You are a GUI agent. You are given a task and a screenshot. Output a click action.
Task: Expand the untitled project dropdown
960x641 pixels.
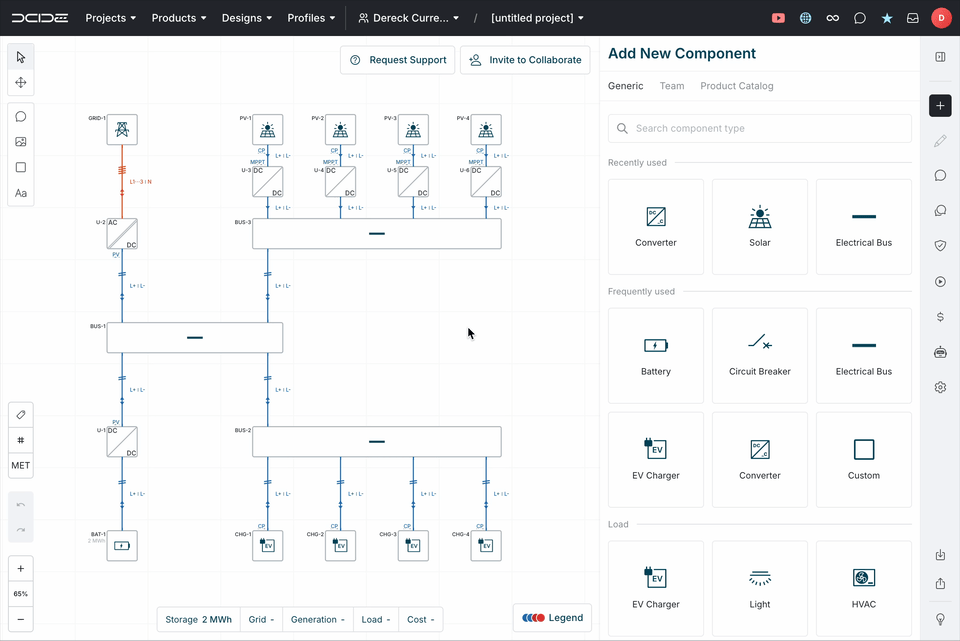(x=537, y=18)
